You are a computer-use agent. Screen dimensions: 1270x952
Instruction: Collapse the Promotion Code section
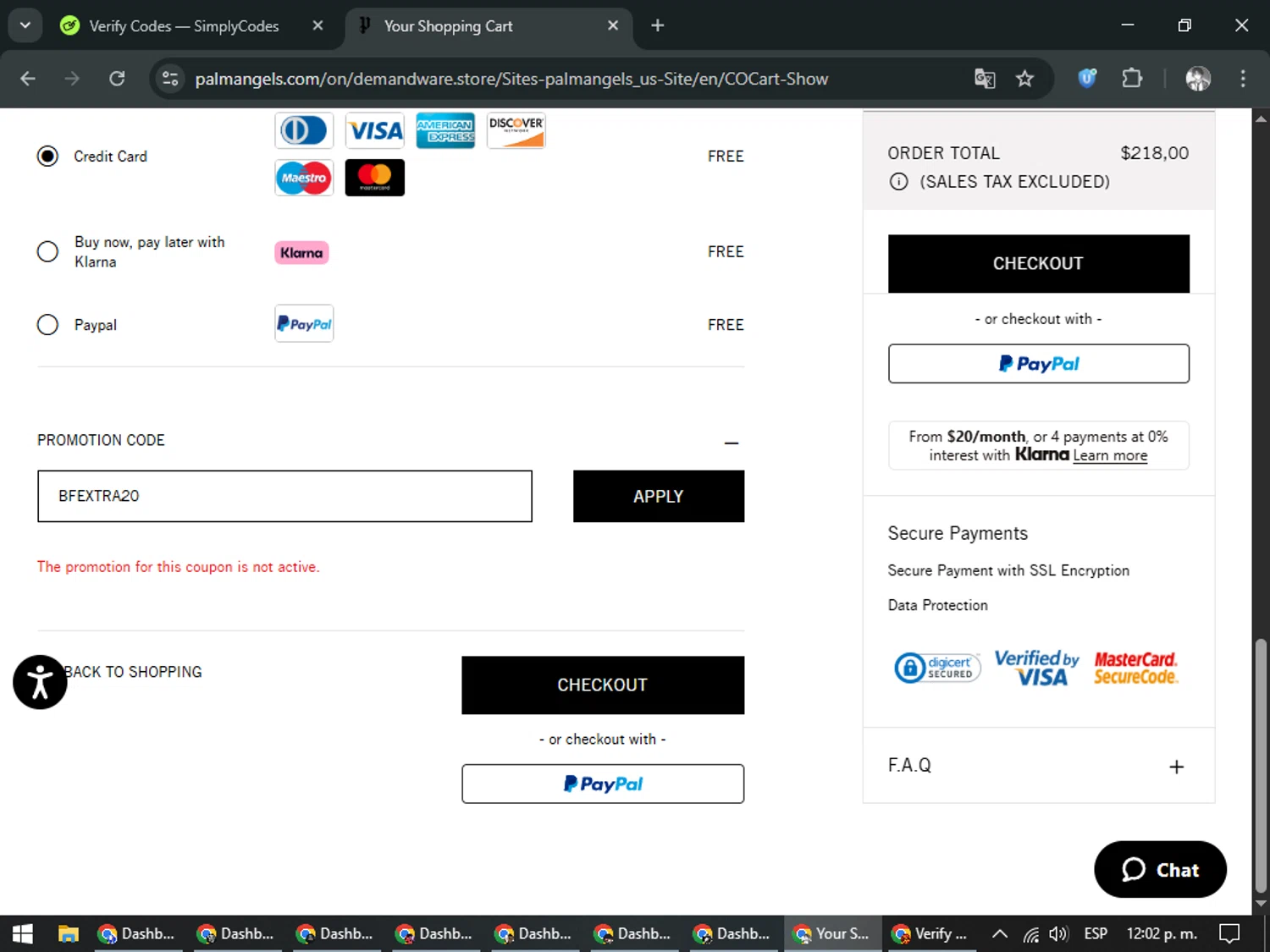[x=732, y=443]
